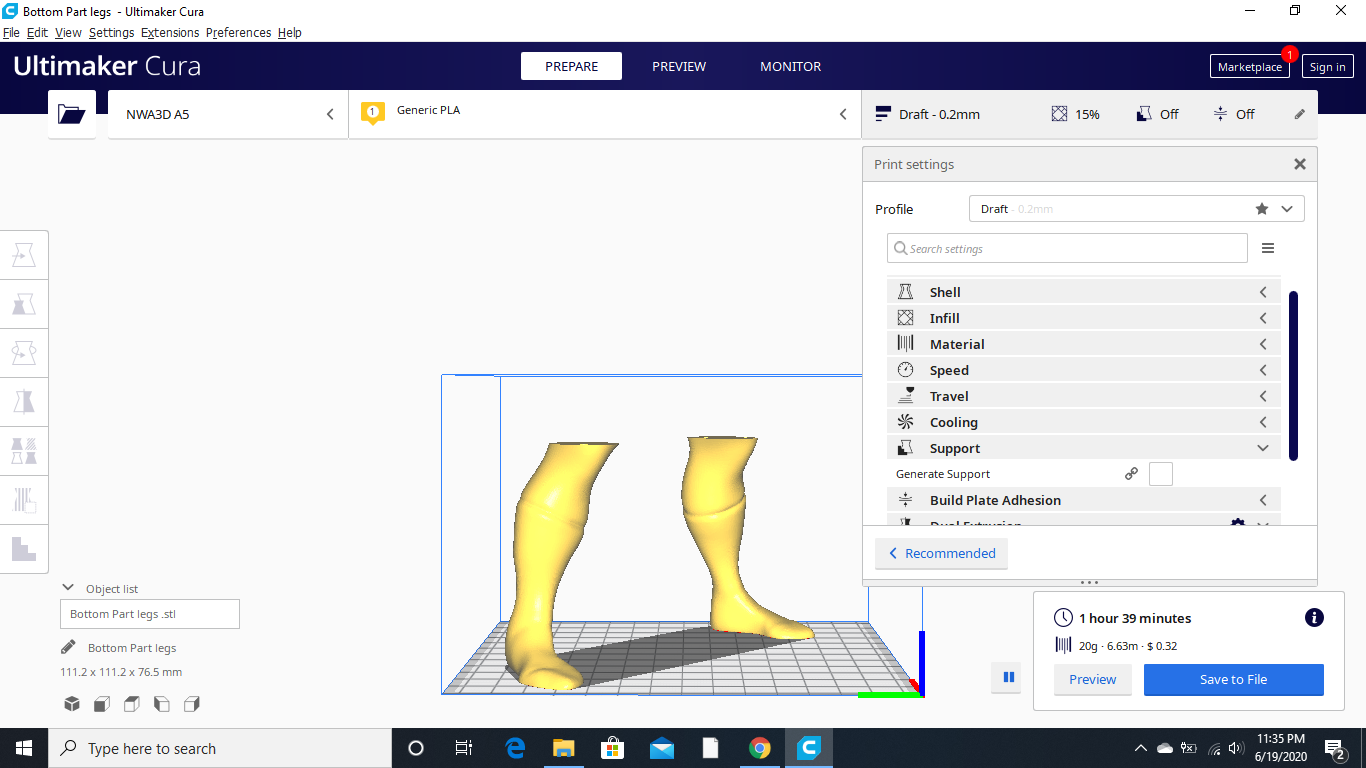This screenshot has height=768, width=1366.
Task: Open the Extensions menu
Action: pos(170,32)
